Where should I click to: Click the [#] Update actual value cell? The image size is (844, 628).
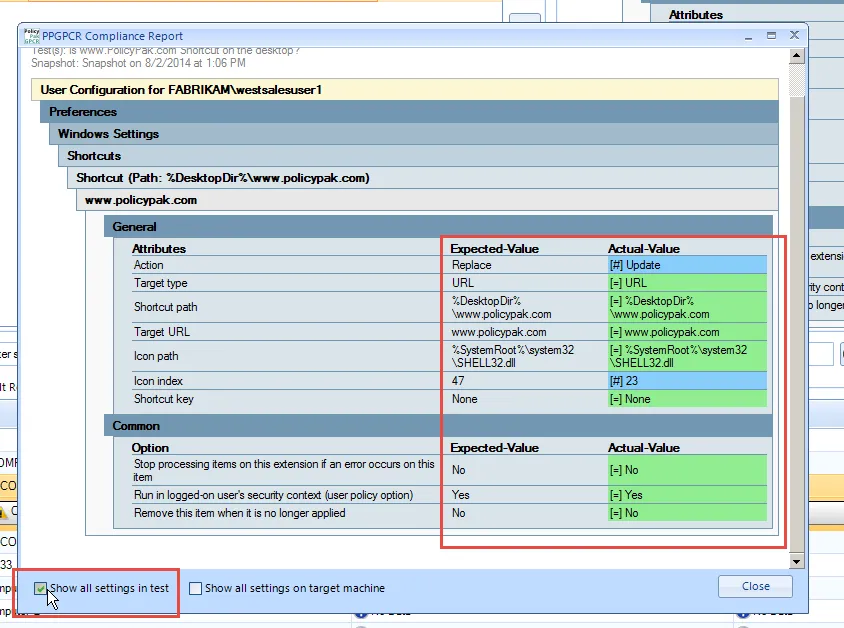click(687, 265)
